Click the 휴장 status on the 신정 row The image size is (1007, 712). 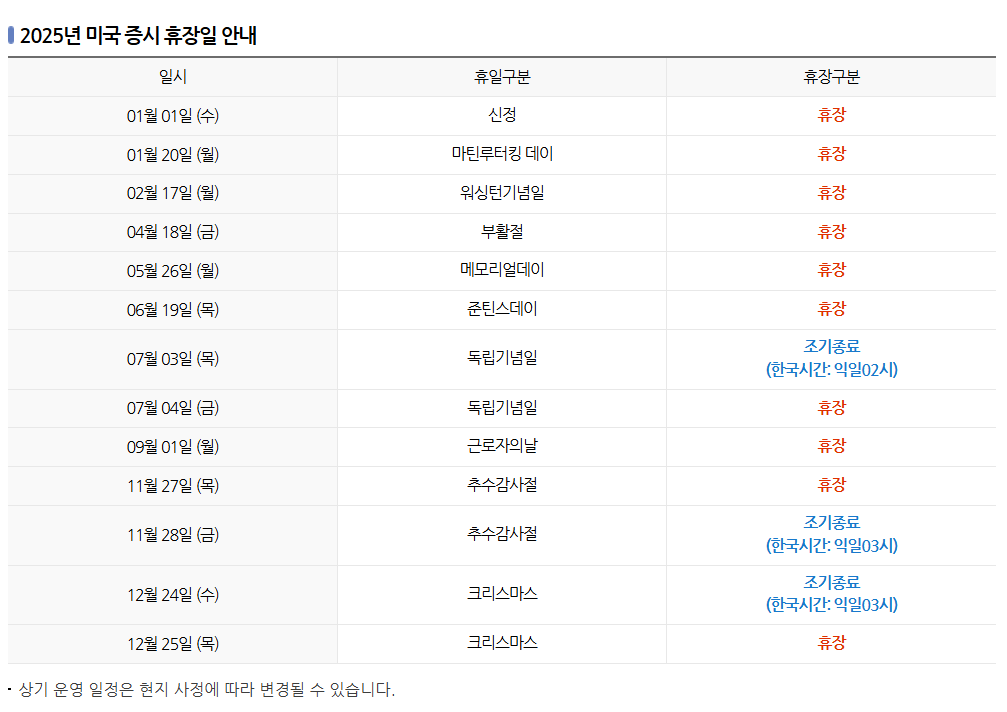tap(830, 115)
